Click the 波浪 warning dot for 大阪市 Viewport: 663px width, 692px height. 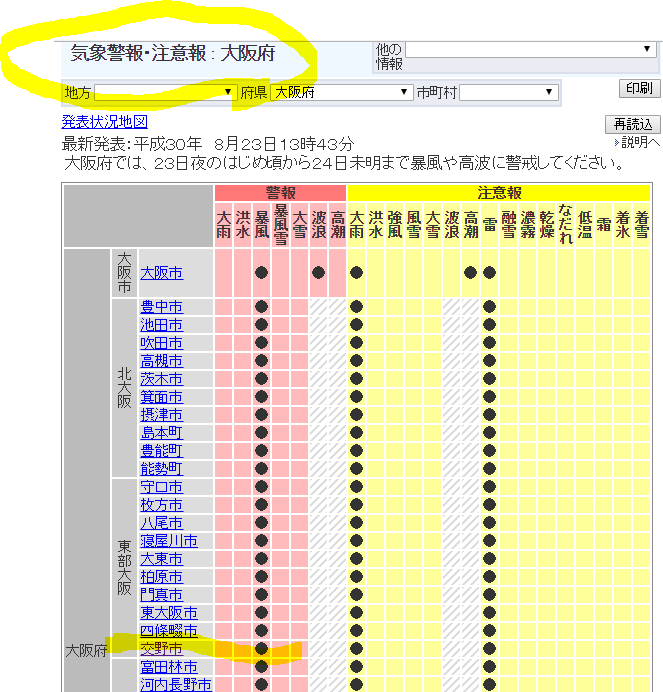point(318,273)
